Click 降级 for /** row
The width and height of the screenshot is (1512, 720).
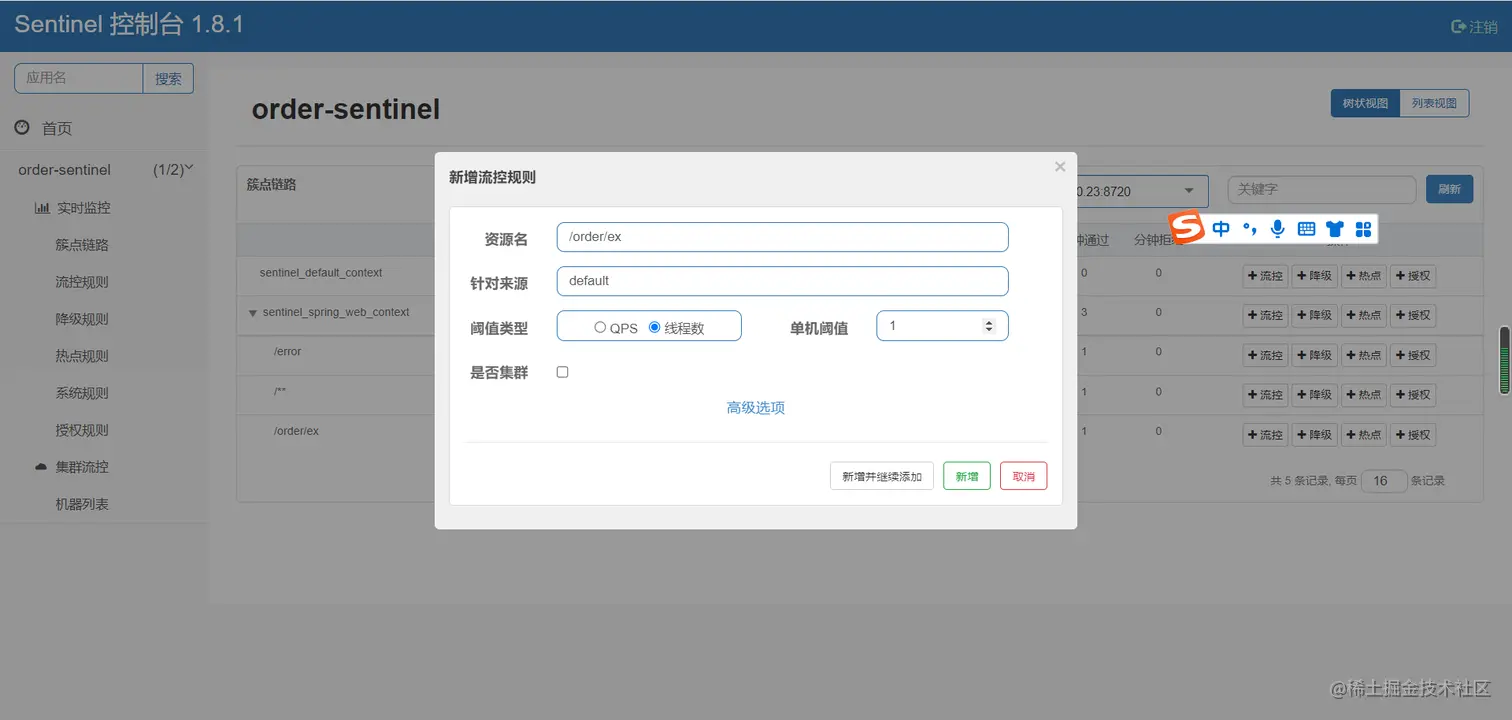click(1314, 395)
